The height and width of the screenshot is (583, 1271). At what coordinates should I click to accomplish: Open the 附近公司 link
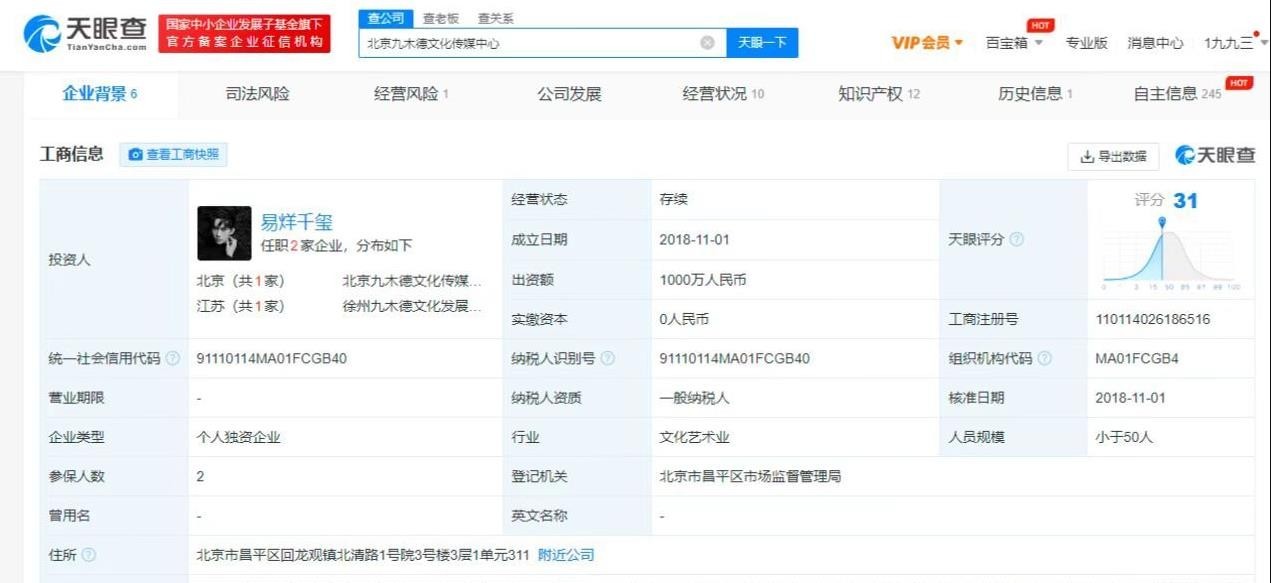point(566,555)
